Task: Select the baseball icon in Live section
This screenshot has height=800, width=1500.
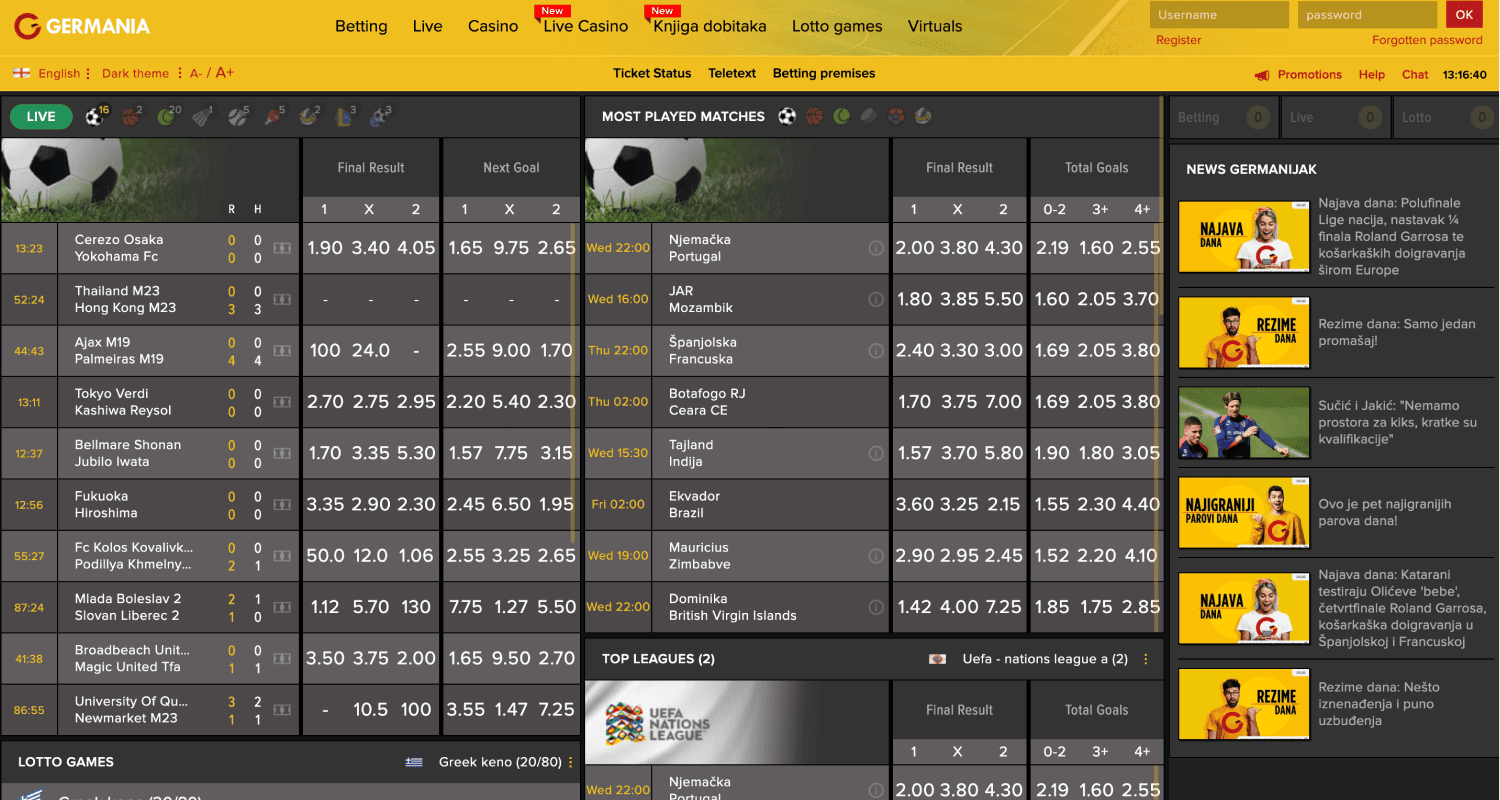Action: [238, 117]
